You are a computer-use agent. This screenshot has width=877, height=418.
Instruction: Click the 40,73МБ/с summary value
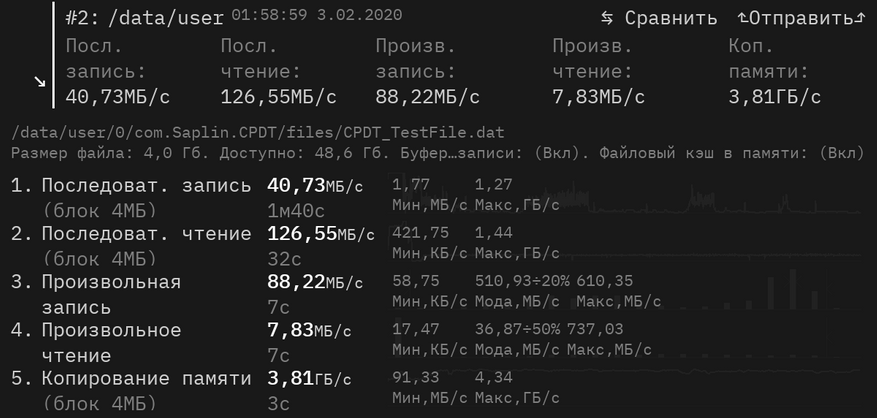117,97
